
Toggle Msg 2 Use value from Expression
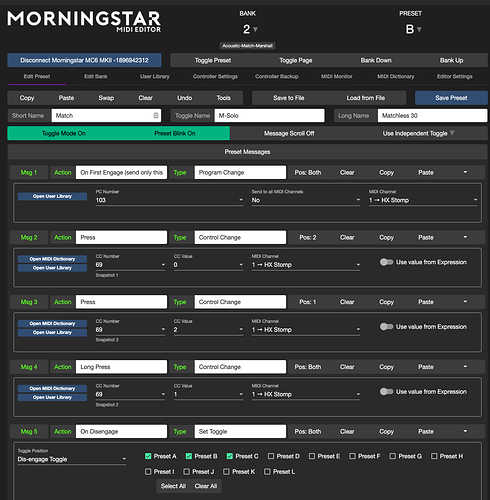click(386, 262)
